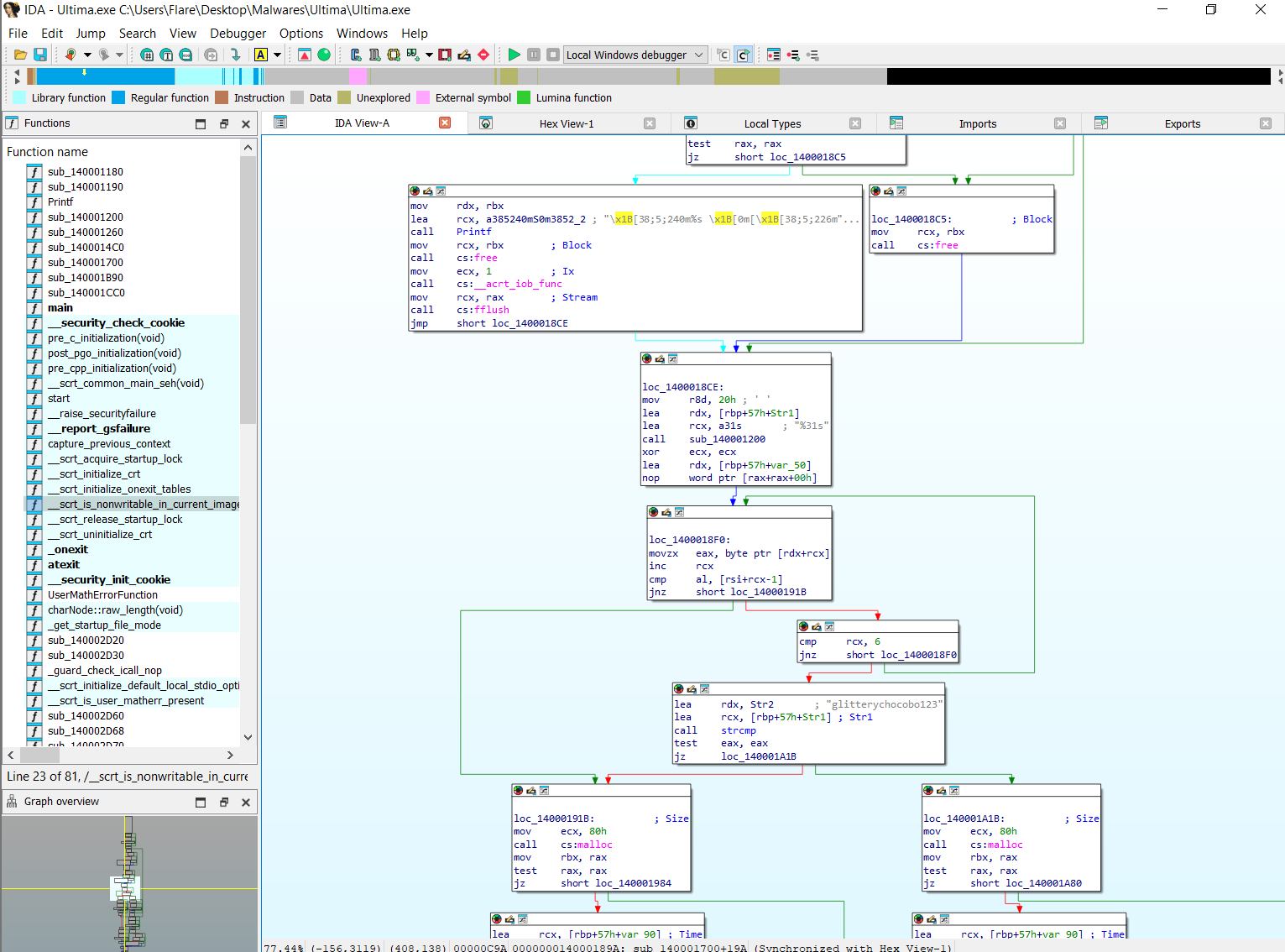This screenshot has height=952, width=1285.
Task: Click the Library function color swatch in legend
Action: pyautogui.click(x=19, y=98)
